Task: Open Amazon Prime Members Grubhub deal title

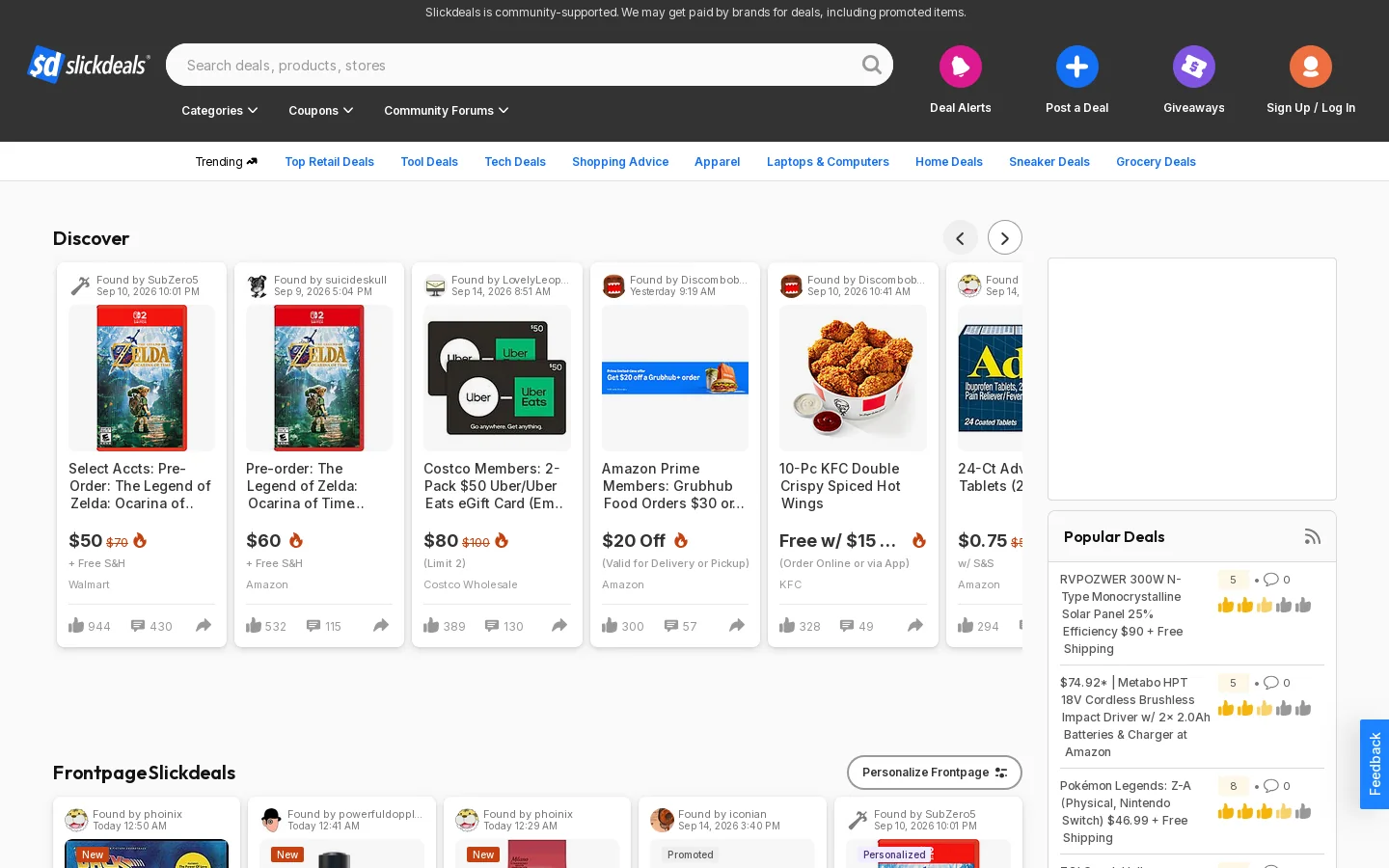Action: click(673, 486)
